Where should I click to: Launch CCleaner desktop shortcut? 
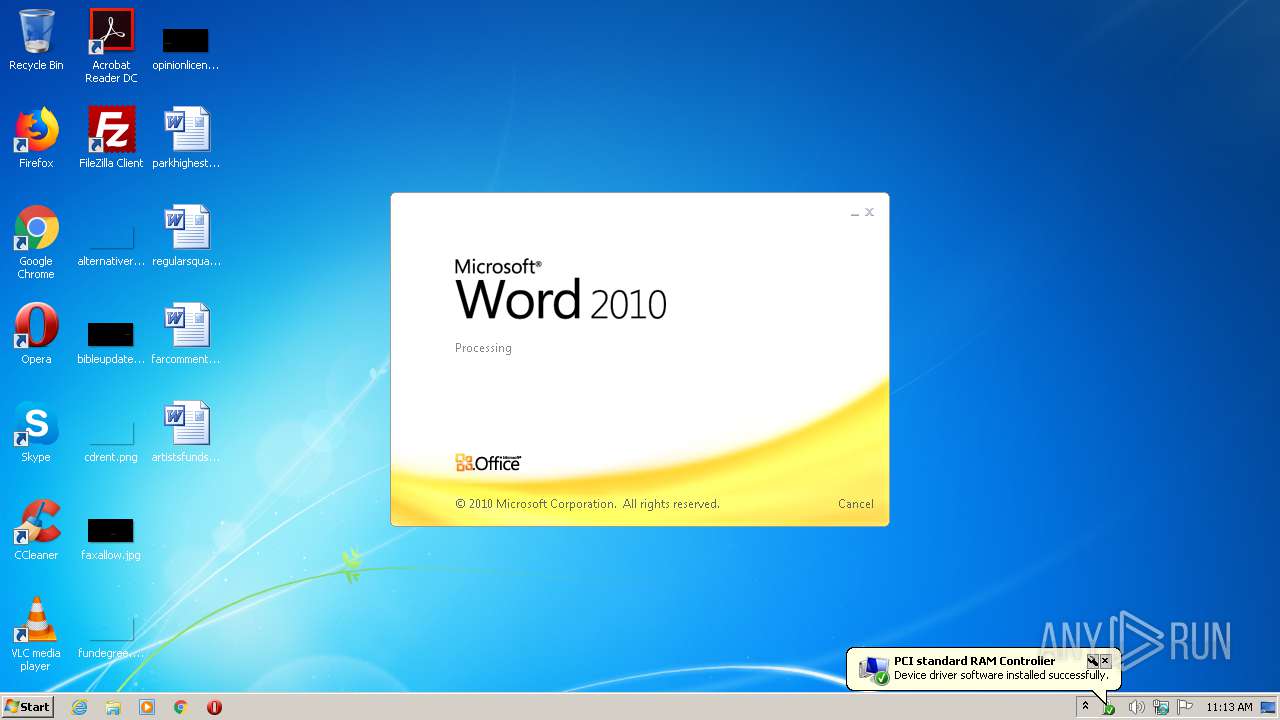pos(36,530)
